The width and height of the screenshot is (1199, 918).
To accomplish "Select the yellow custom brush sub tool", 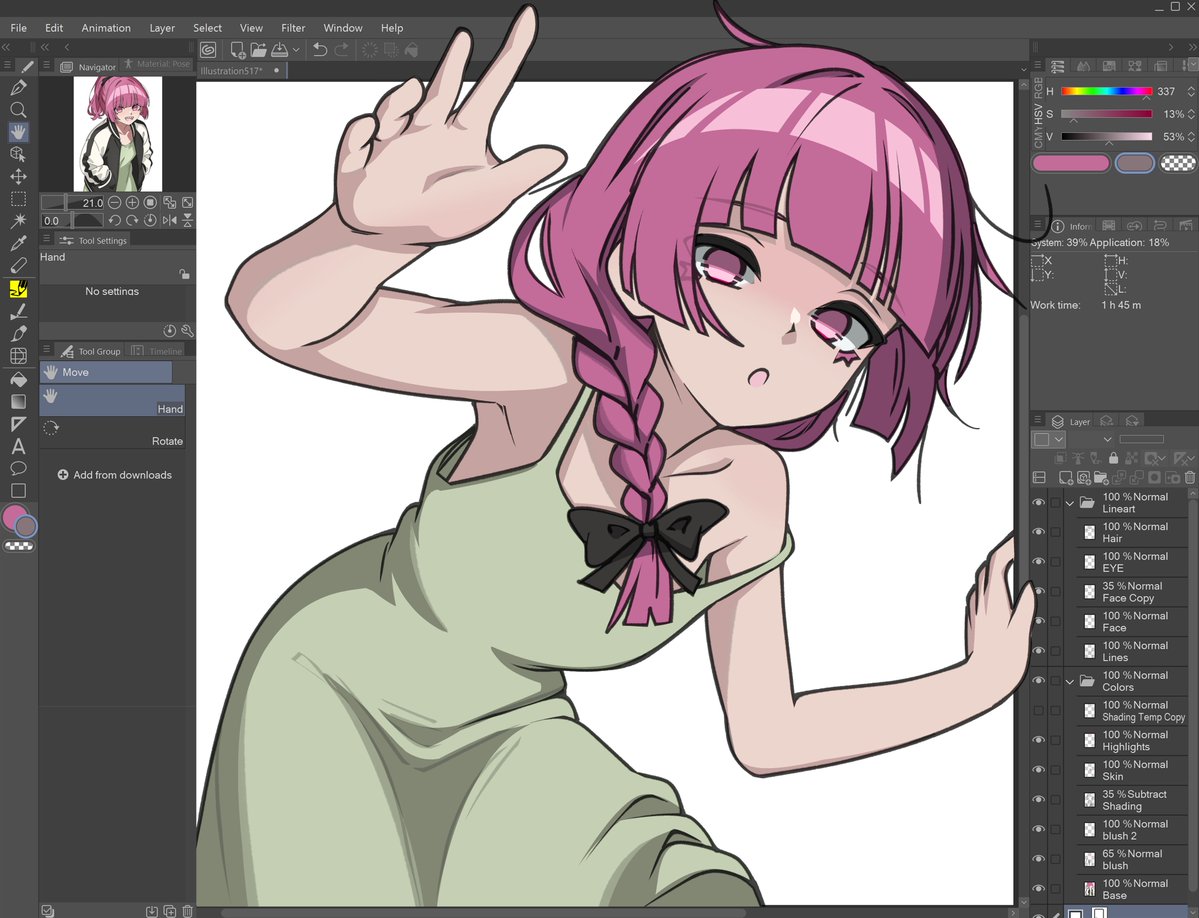I will pyautogui.click(x=18, y=289).
